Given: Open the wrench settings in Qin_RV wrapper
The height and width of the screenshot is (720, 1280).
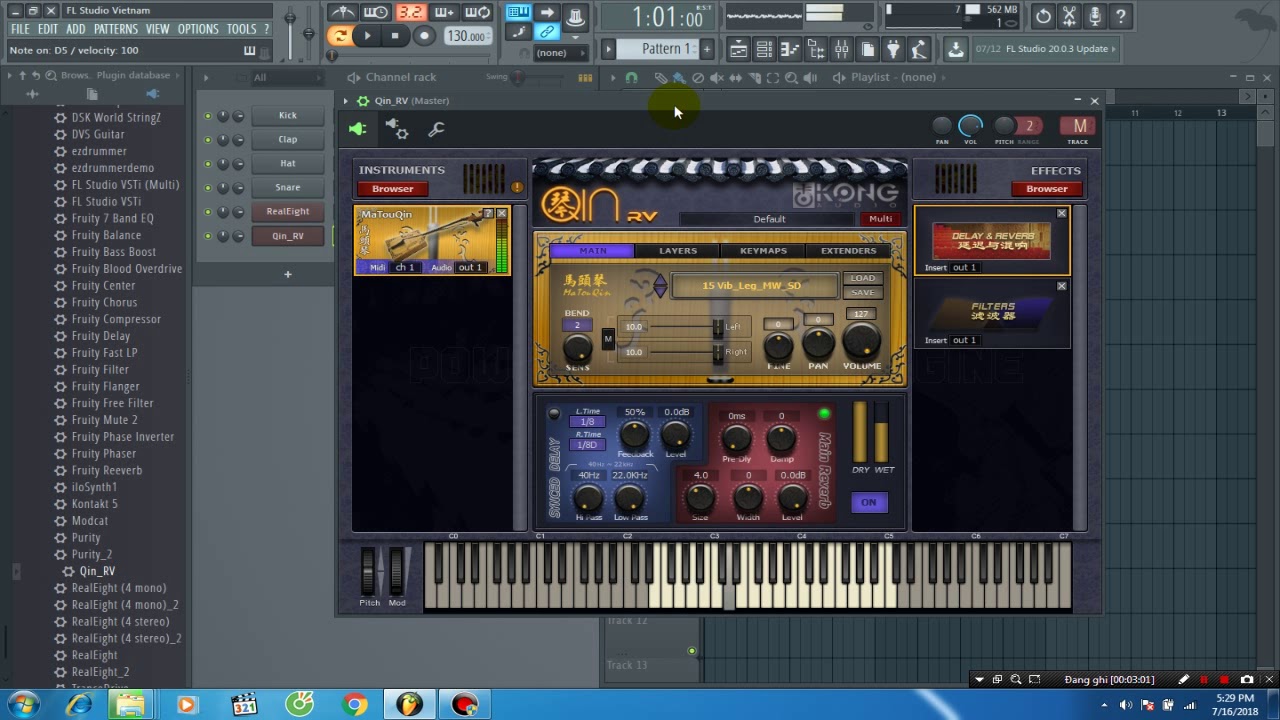Looking at the screenshot, I should point(436,129).
